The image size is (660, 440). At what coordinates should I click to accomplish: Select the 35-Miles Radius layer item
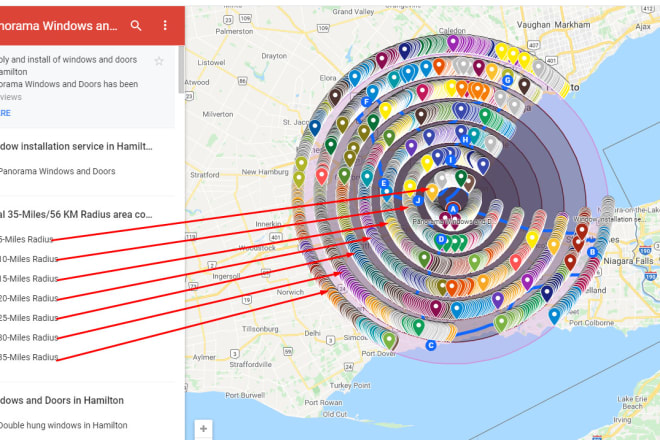(x=29, y=357)
